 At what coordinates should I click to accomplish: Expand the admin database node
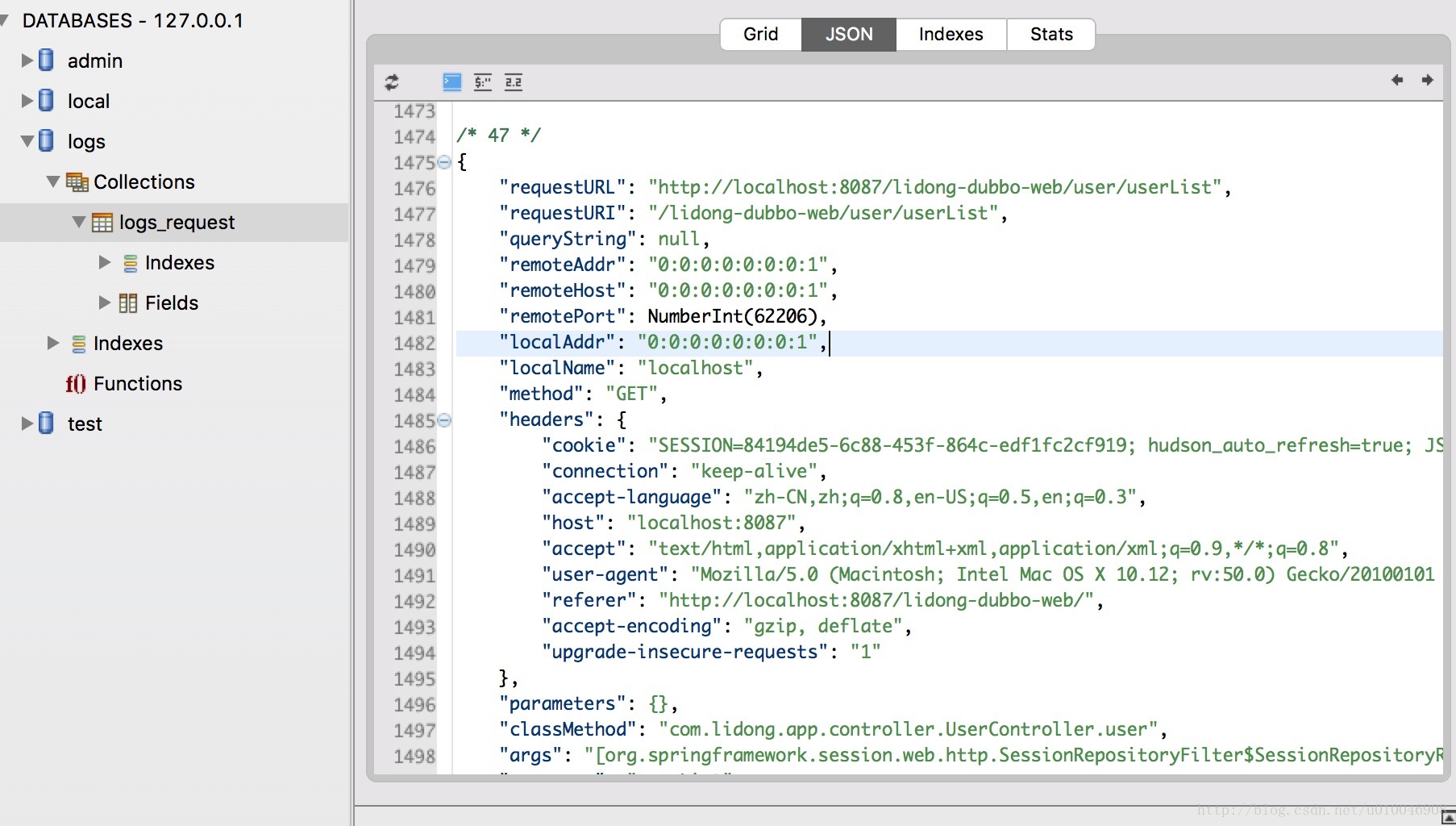click(27, 60)
